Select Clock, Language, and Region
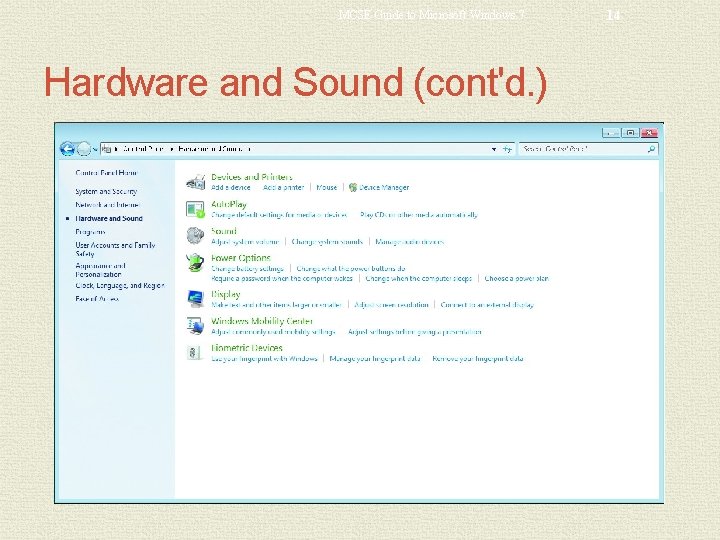 (120, 286)
